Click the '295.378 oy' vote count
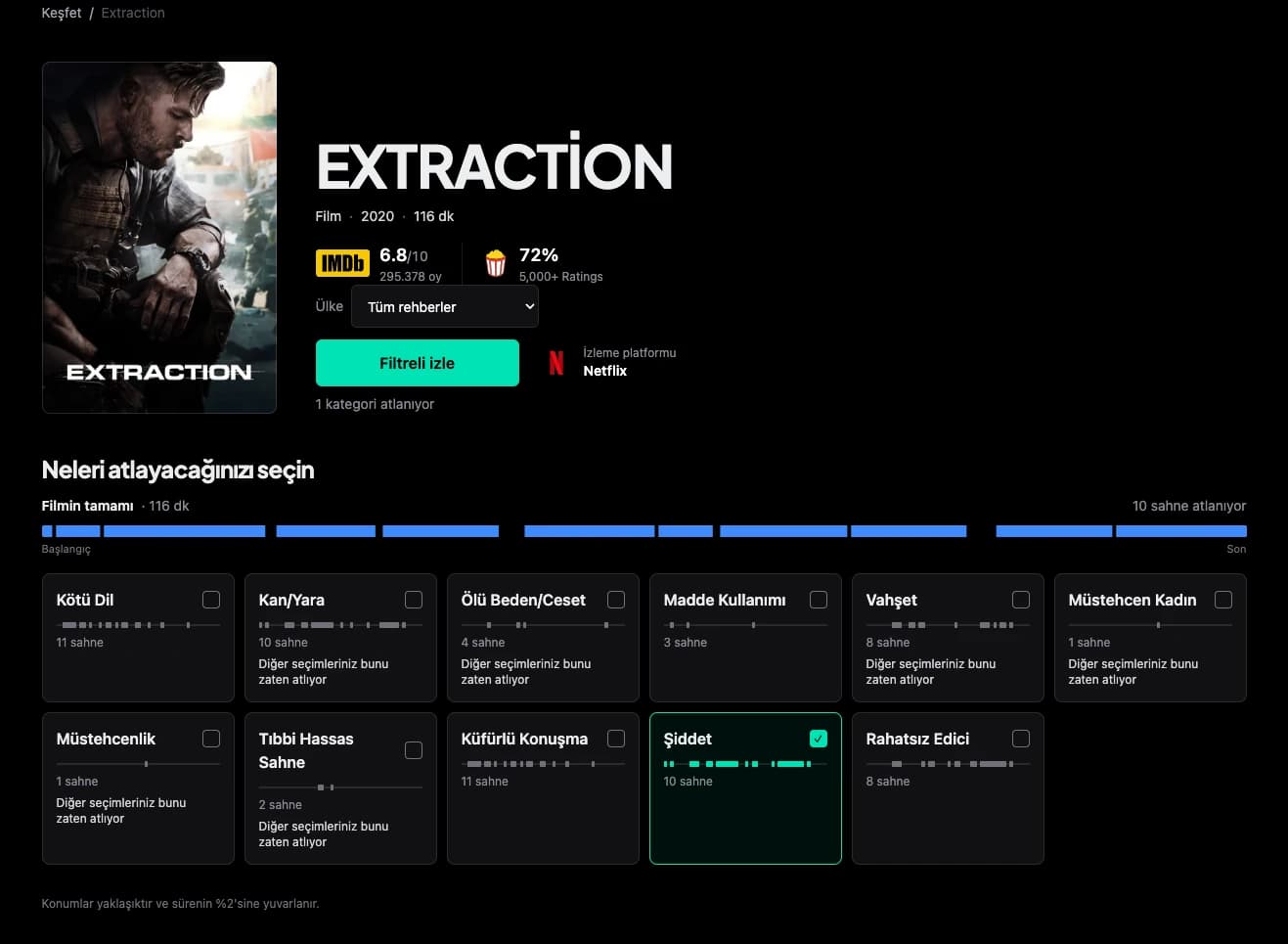 pos(411,277)
